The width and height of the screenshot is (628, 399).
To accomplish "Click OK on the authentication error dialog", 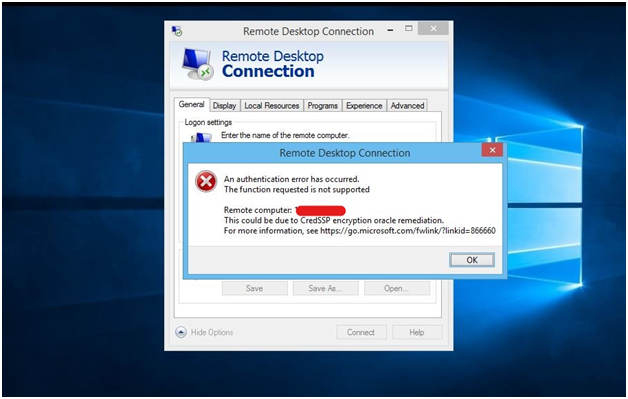I will [472, 260].
